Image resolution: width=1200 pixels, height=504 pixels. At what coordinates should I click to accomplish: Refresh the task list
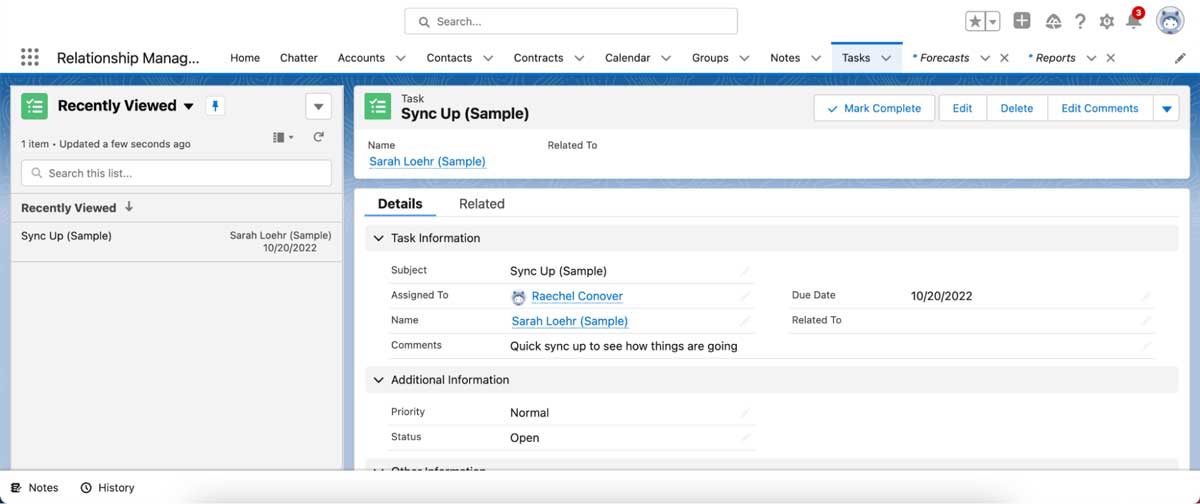pyautogui.click(x=319, y=137)
